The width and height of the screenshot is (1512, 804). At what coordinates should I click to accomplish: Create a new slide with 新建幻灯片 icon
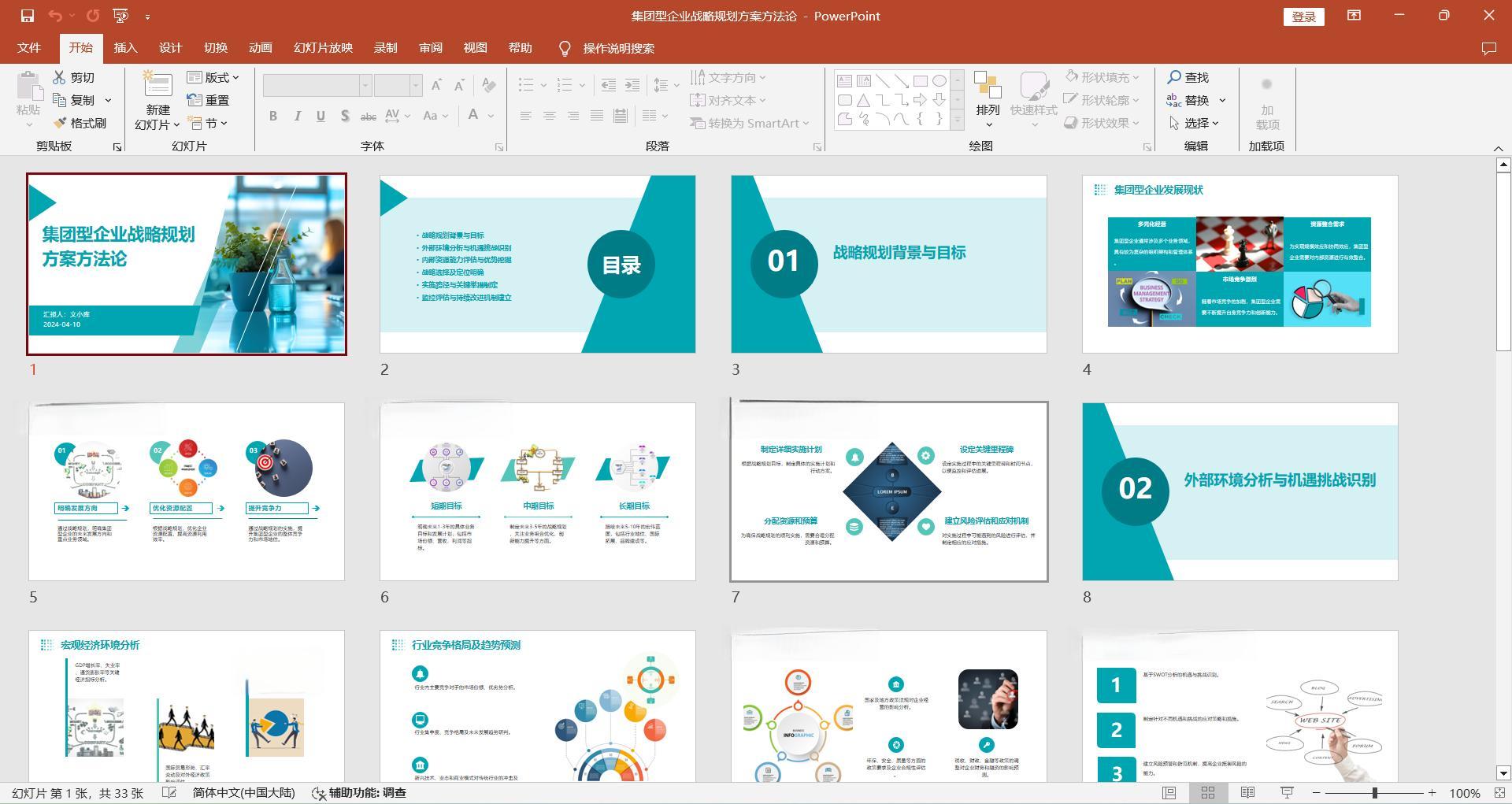click(x=157, y=86)
